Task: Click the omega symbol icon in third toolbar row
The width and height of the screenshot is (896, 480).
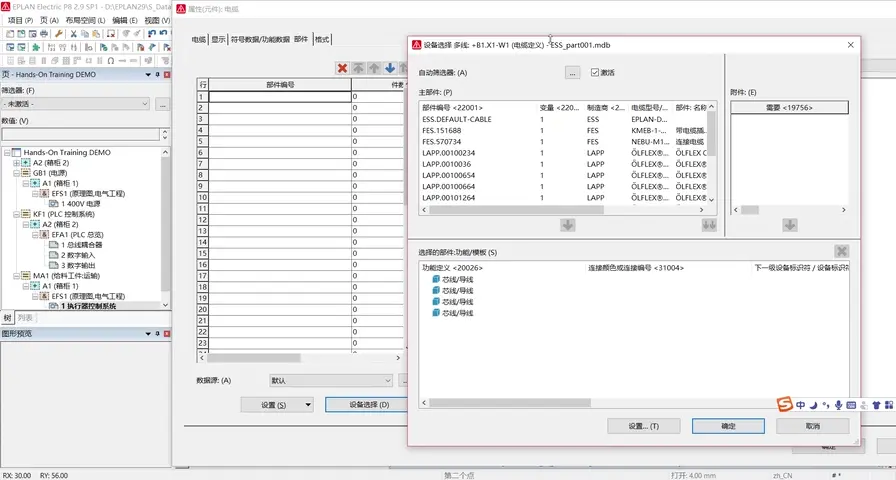Action: coord(111,61)
